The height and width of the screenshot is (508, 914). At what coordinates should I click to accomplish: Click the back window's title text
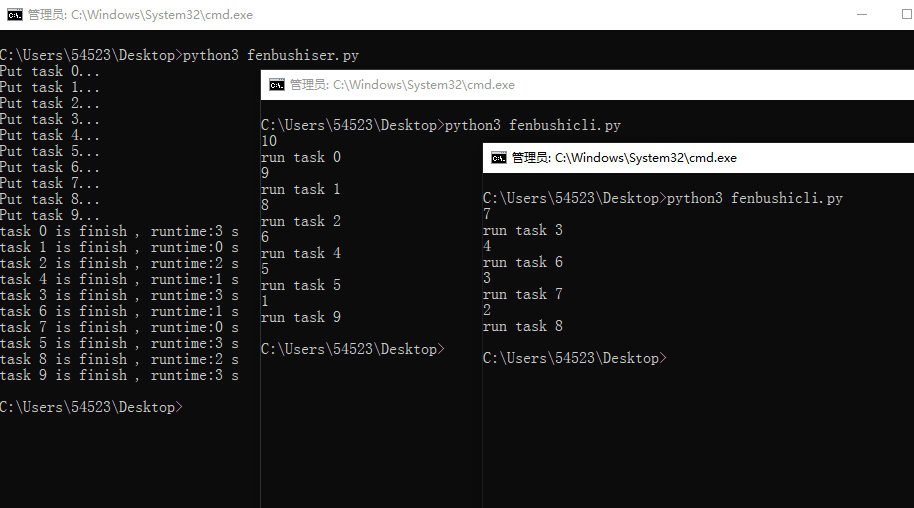(139, 16)
